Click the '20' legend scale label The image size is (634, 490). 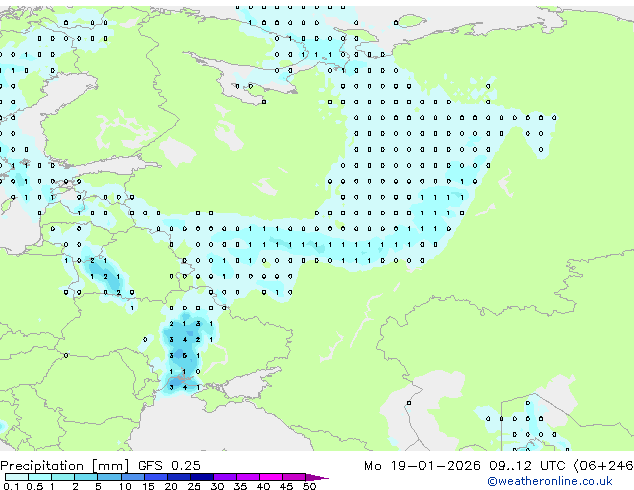(171, 486)
